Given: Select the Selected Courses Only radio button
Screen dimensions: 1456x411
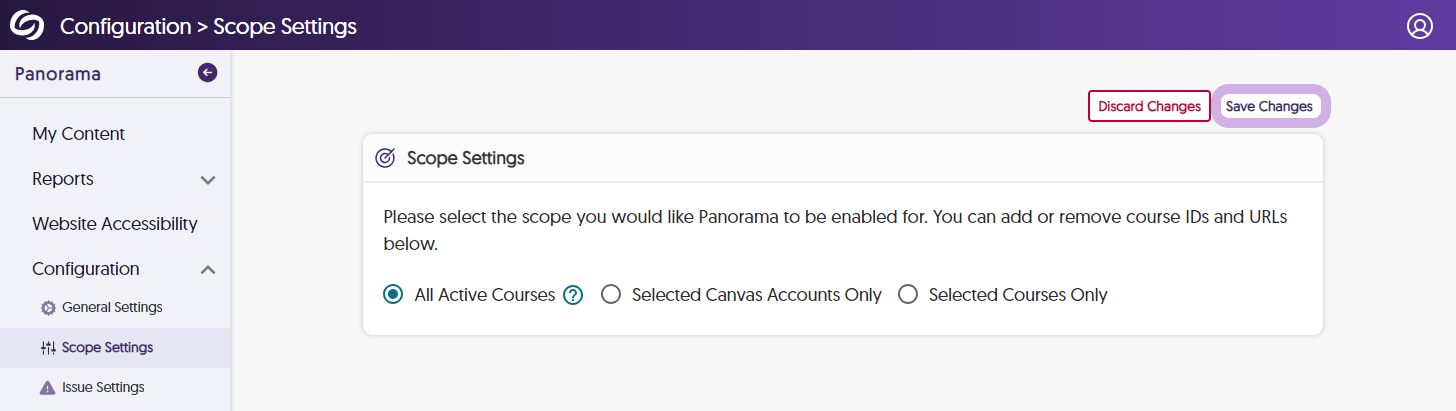Looking at the screenshot, I should pyautogui.click(x=908, y=295).
